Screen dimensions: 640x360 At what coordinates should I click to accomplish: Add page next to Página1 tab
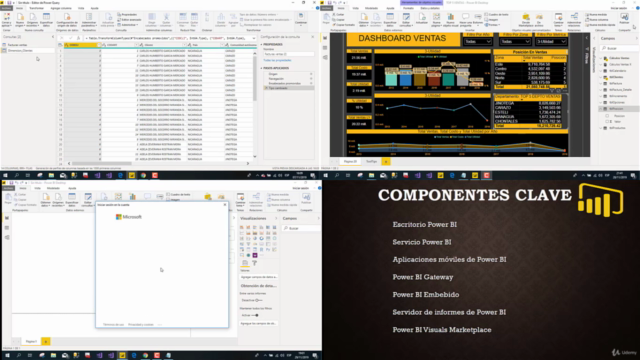(46, 341)
